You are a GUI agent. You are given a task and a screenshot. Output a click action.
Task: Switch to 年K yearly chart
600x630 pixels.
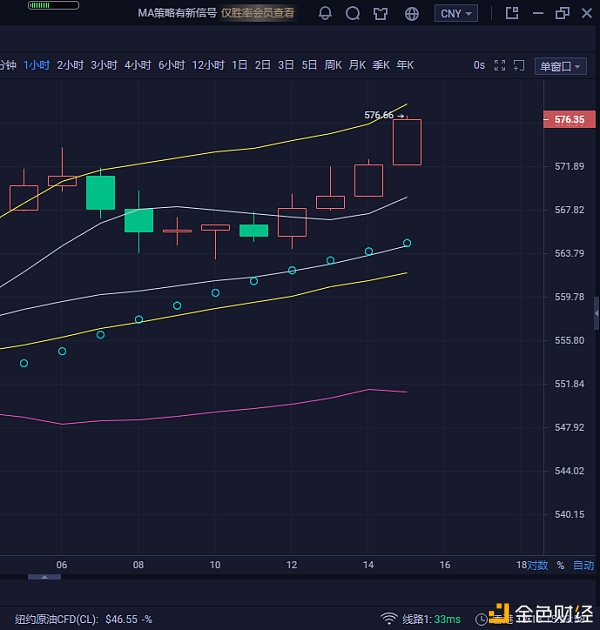click(405, 65)
